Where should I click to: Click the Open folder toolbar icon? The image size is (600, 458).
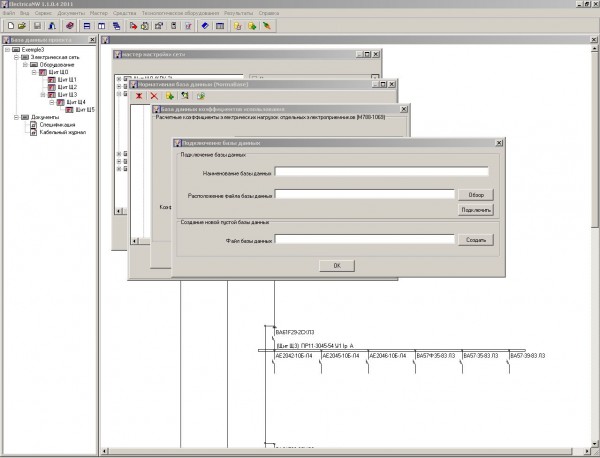[22, 24]
